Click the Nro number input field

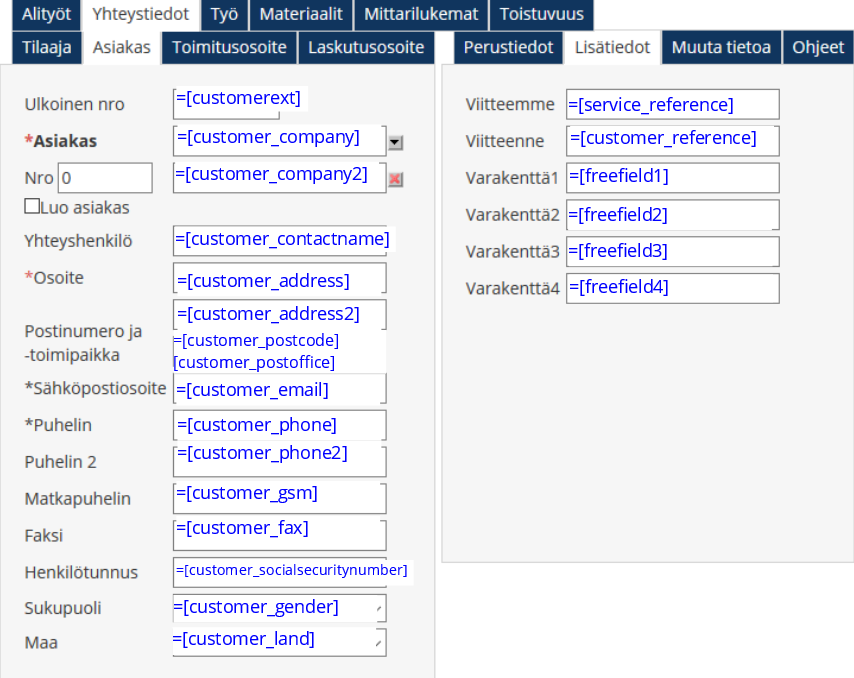(105, 178)
